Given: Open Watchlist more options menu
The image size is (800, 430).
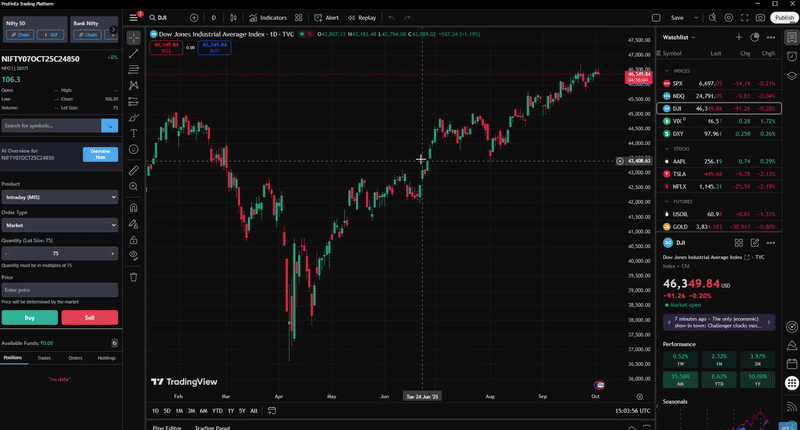Looking at the screenshot, I should click(770, 37).
